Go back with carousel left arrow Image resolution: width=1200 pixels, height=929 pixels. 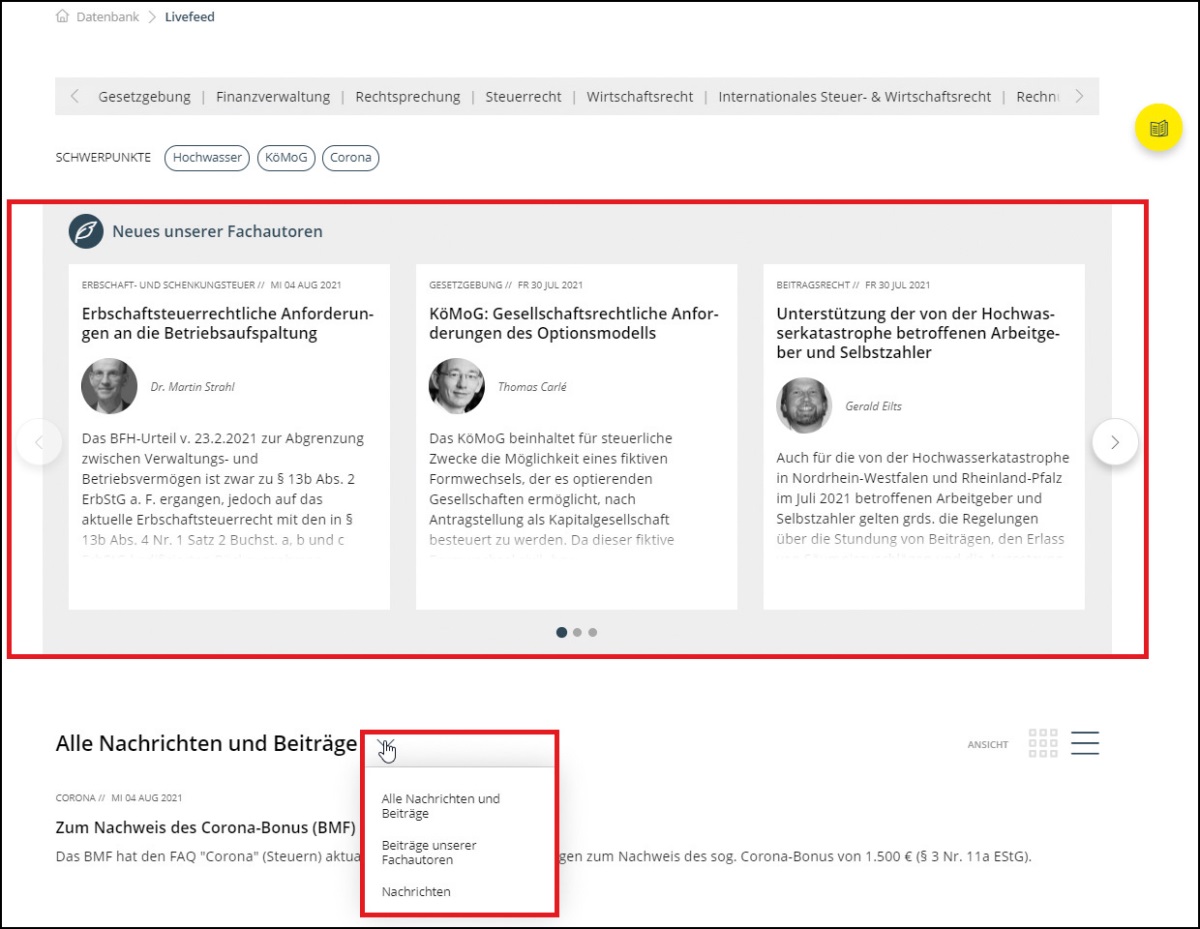(x=40, y=442)
